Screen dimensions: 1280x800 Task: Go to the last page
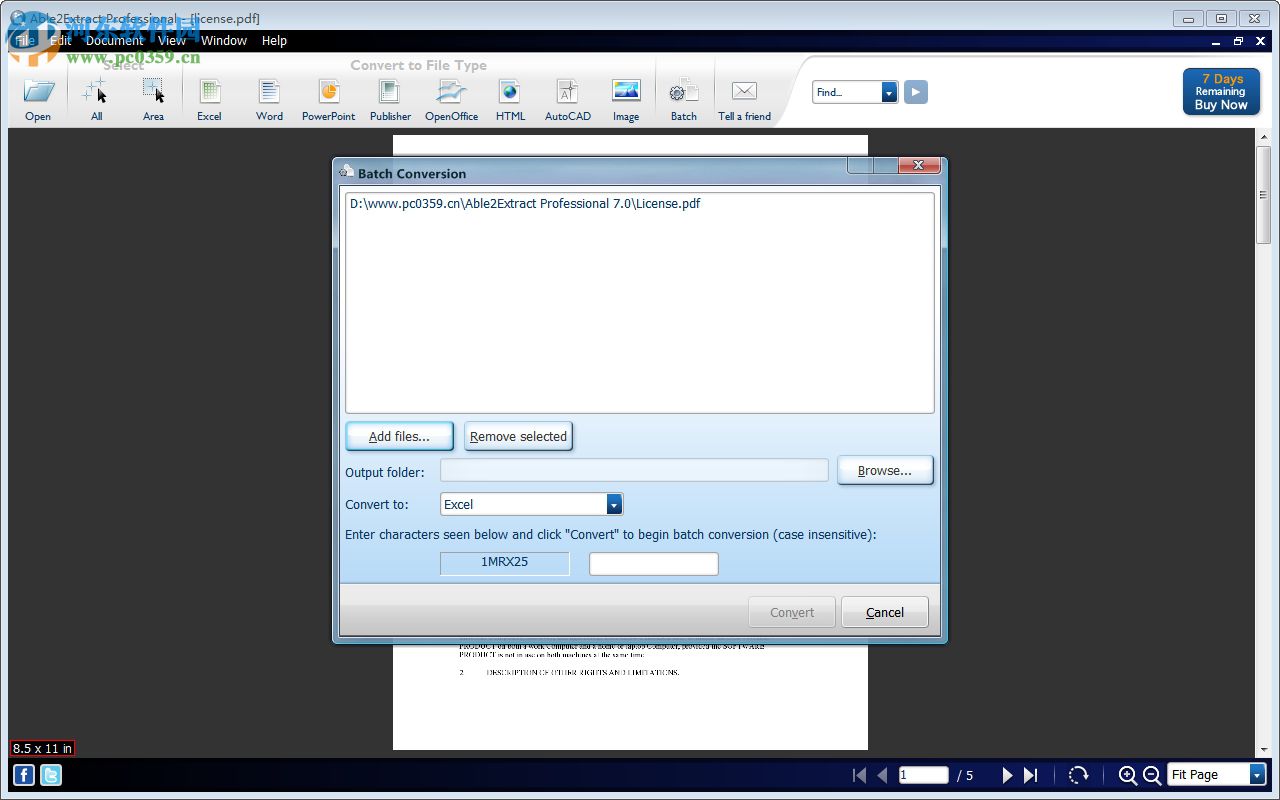coord(1031,775)
